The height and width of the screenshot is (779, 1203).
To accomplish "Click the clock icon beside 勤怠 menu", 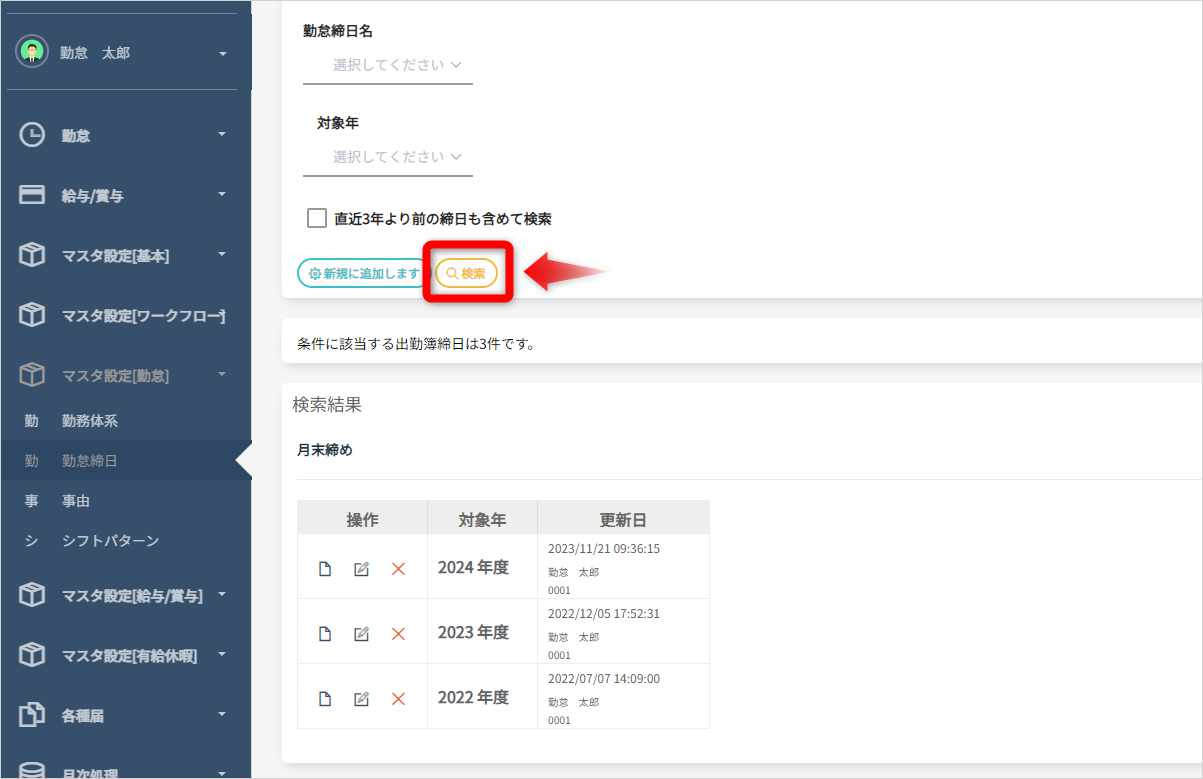I will 32,135.
